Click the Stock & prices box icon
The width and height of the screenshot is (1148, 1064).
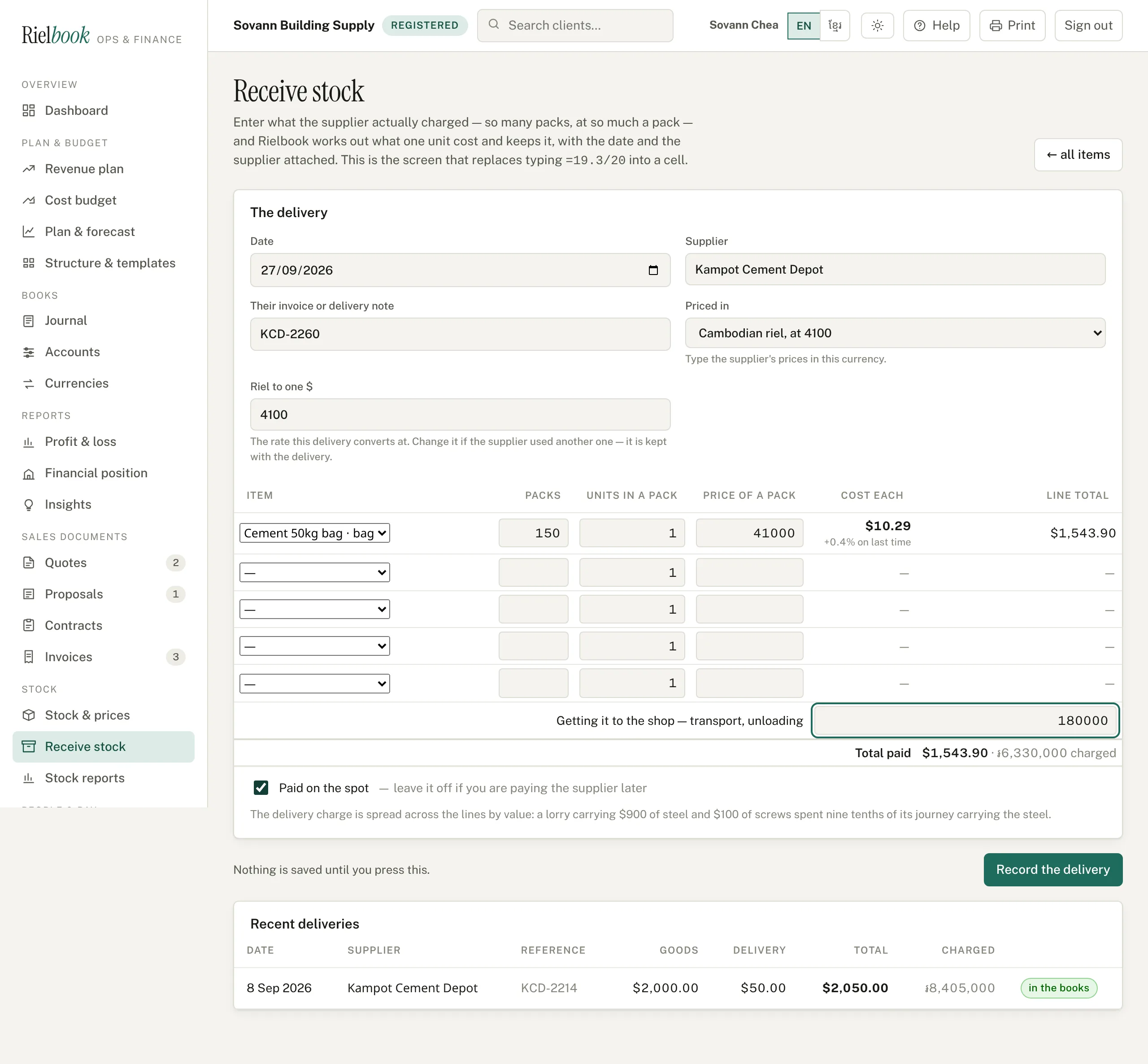(29, 715)
